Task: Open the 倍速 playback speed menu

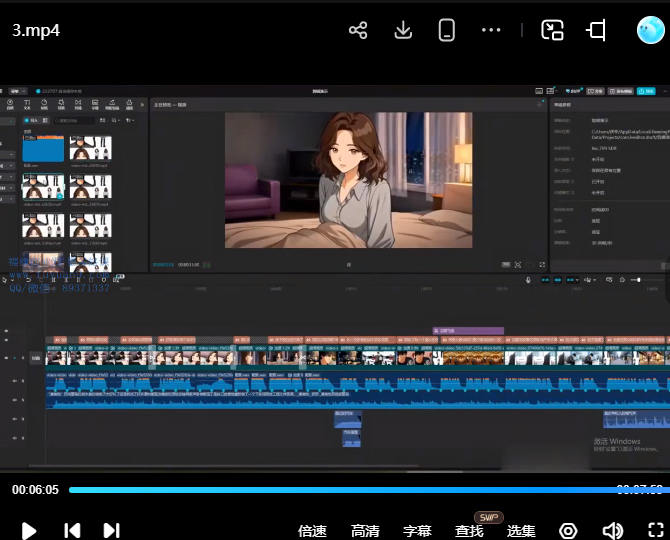Action: click(312, 531)
